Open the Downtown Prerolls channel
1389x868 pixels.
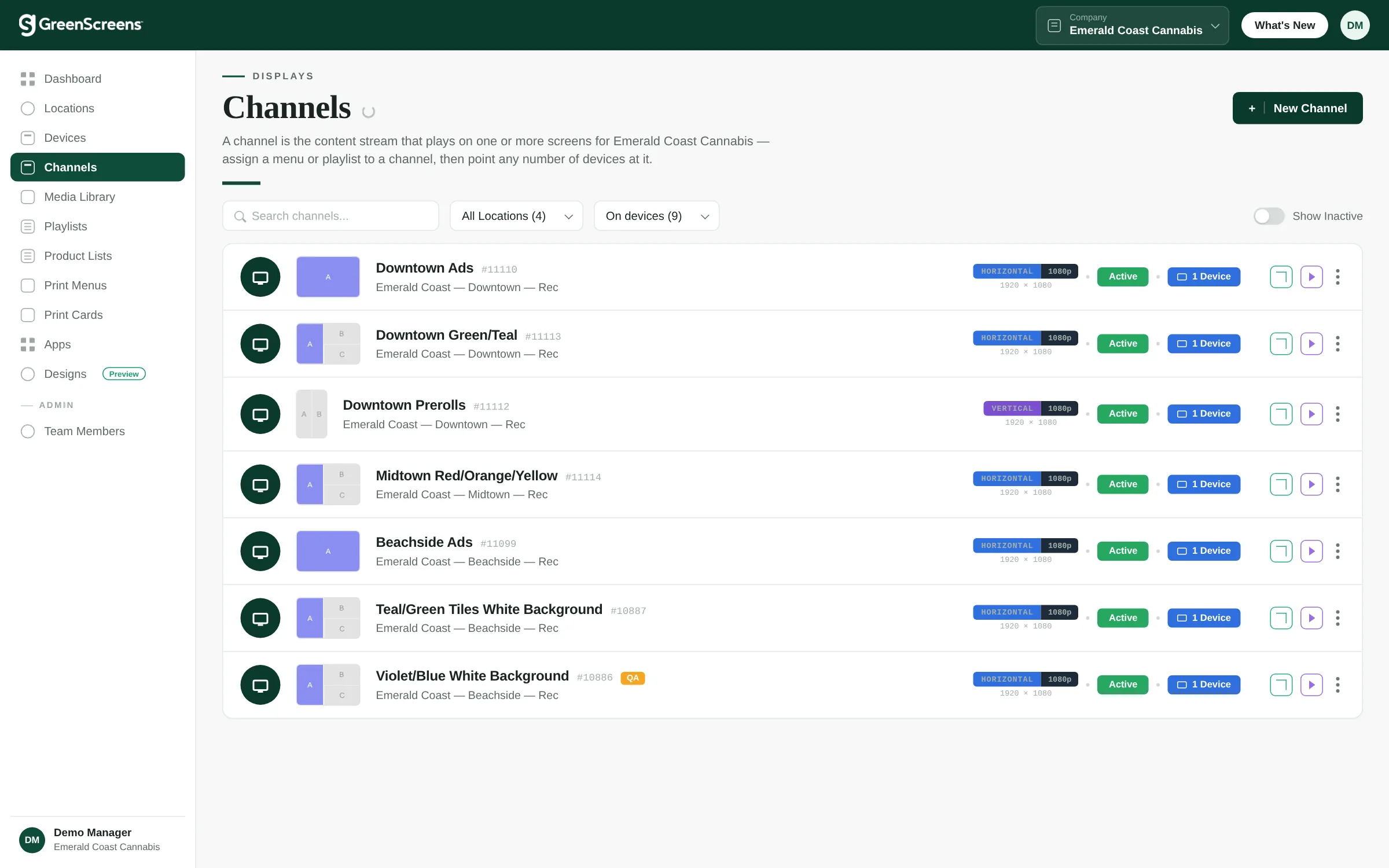(404, 405)
